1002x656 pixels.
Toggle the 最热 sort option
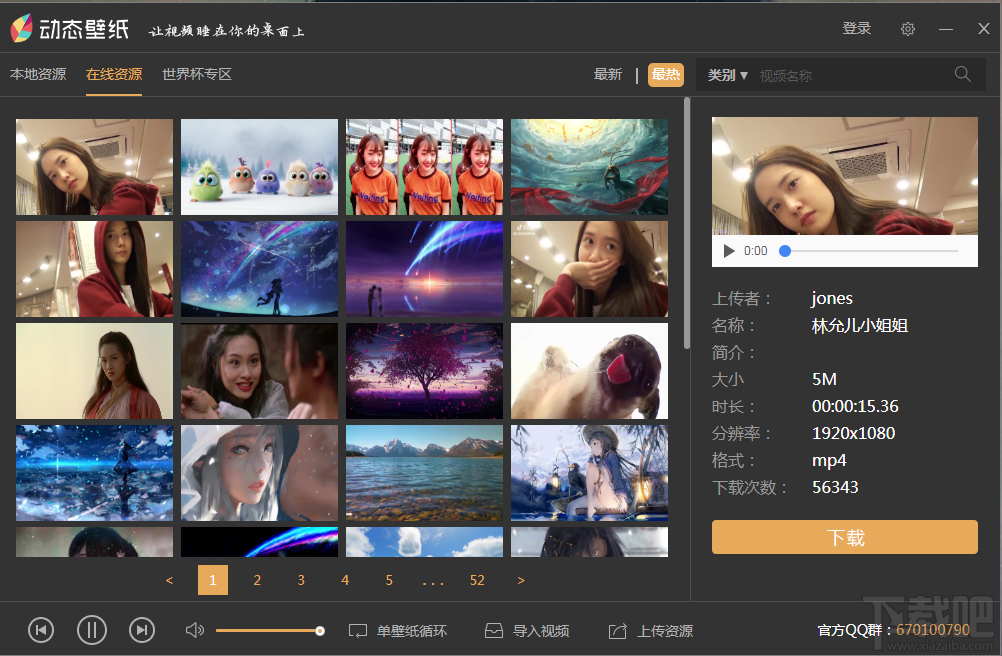tap(665, 74)
